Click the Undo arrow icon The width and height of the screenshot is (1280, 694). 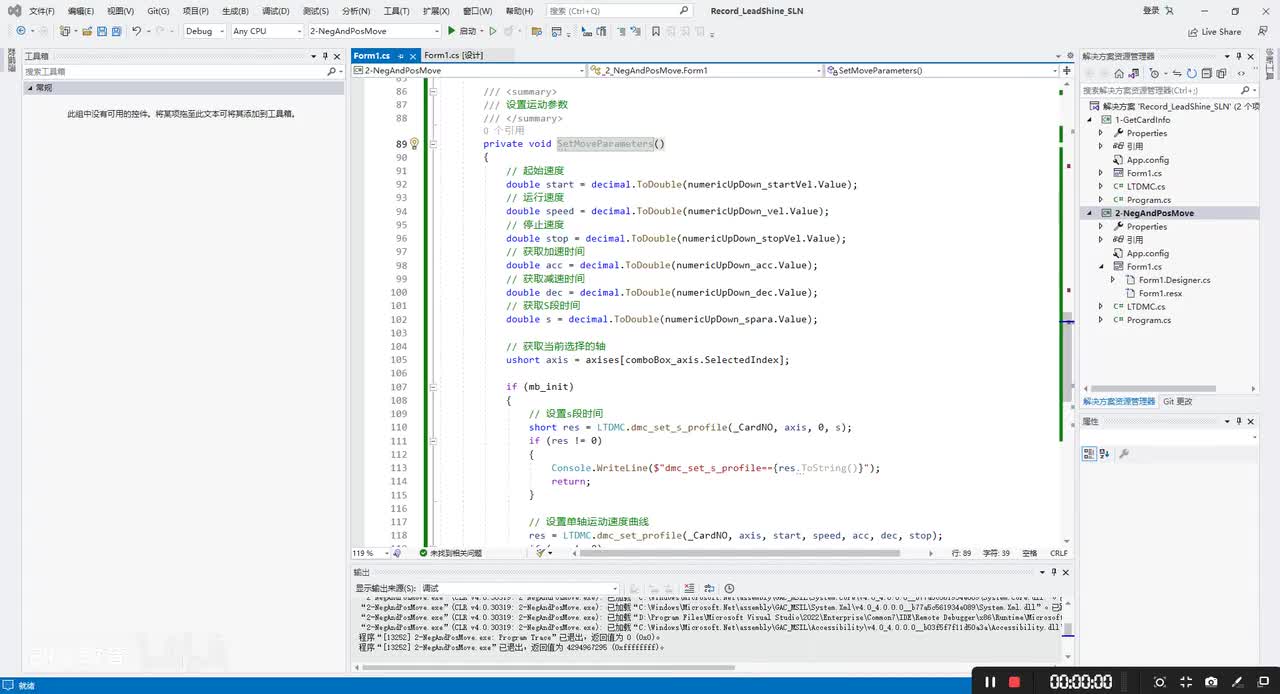click(137, 31)
